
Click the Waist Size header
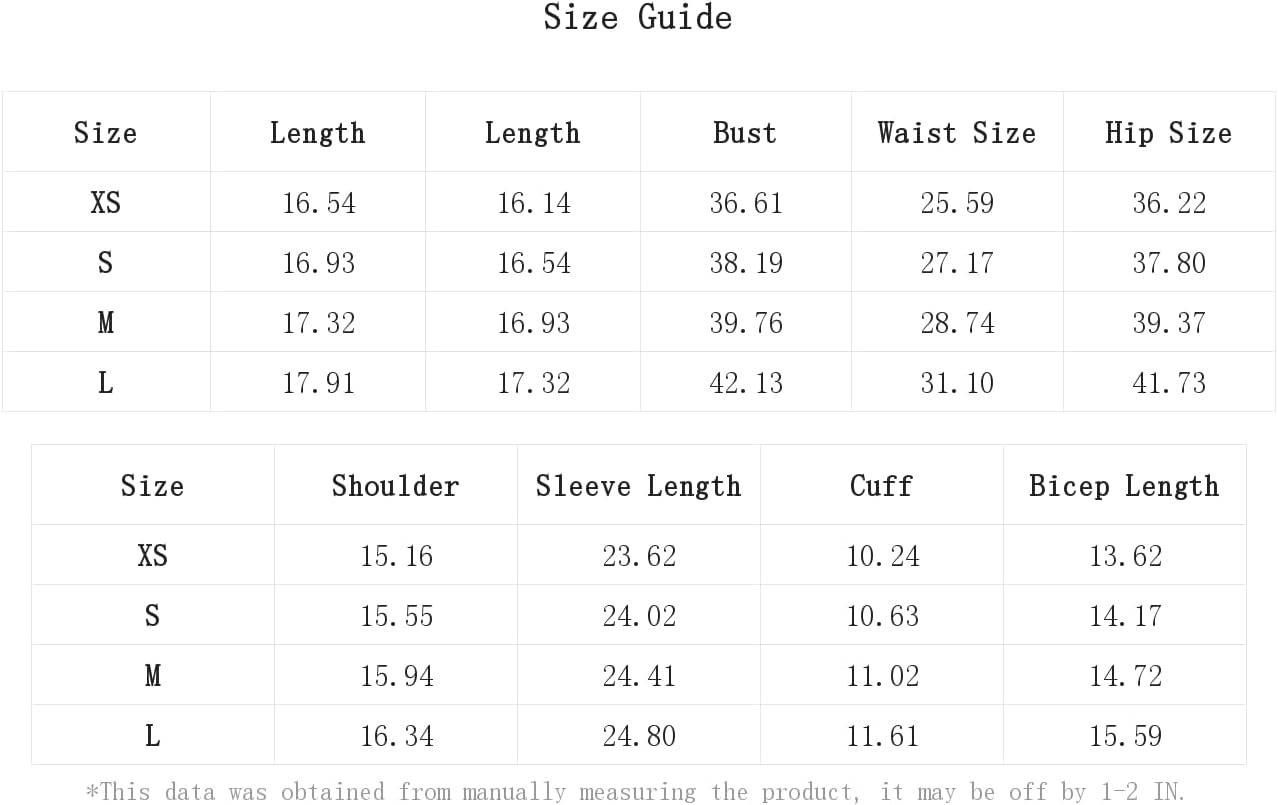tap(957, 133)
